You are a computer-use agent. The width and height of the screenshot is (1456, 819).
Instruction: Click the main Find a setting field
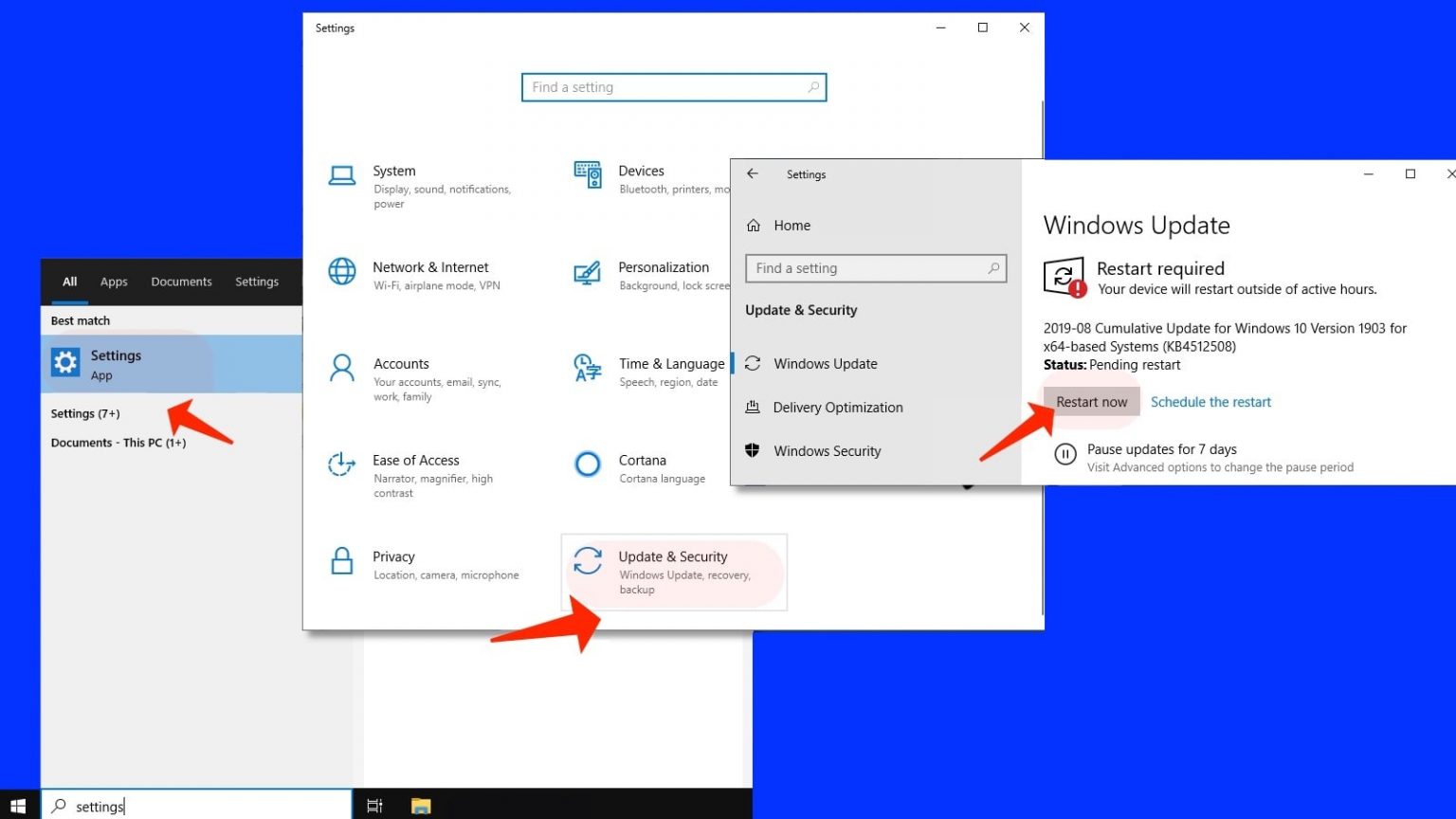click(x=674, y=87)
